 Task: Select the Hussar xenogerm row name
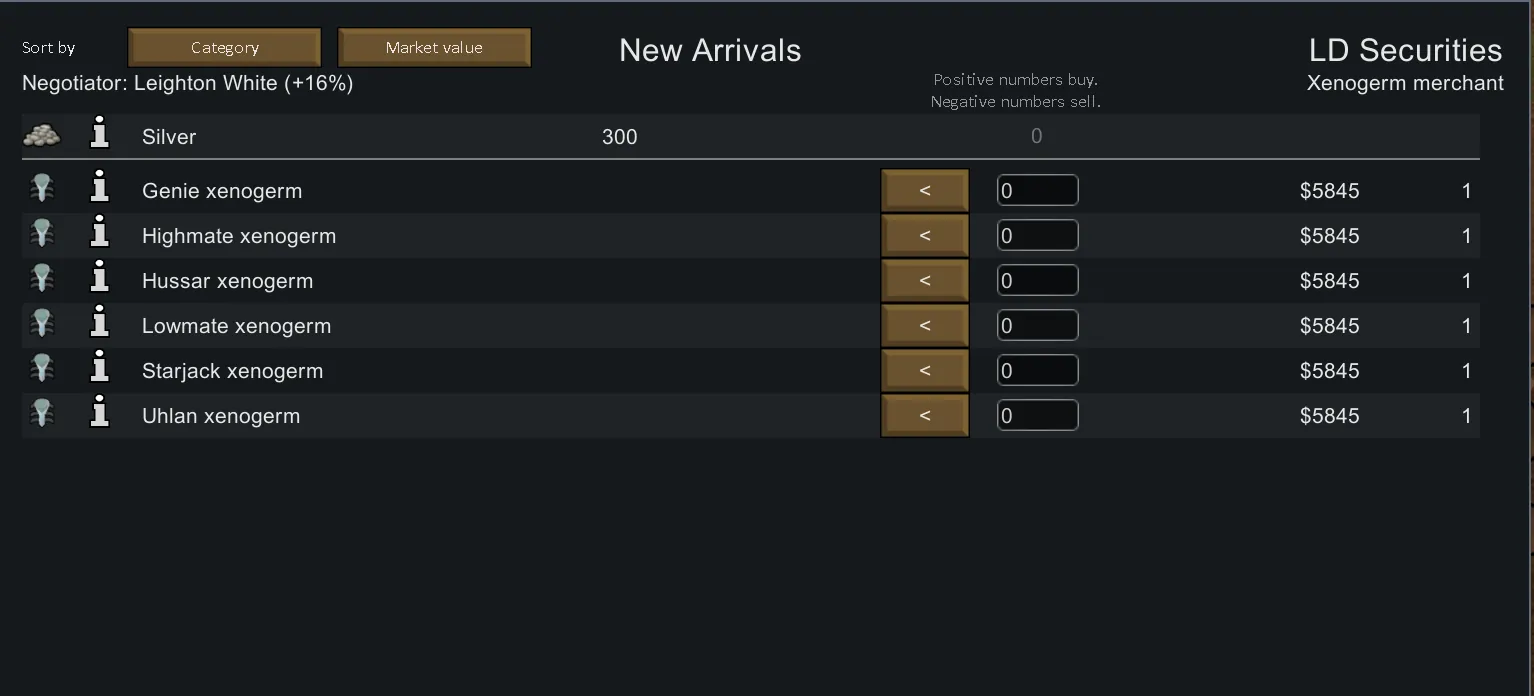coord(227,281)
